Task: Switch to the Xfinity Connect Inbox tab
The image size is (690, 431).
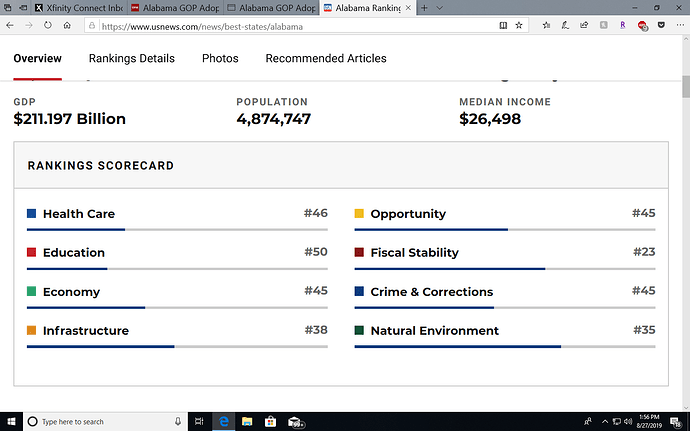Action: 78,7
